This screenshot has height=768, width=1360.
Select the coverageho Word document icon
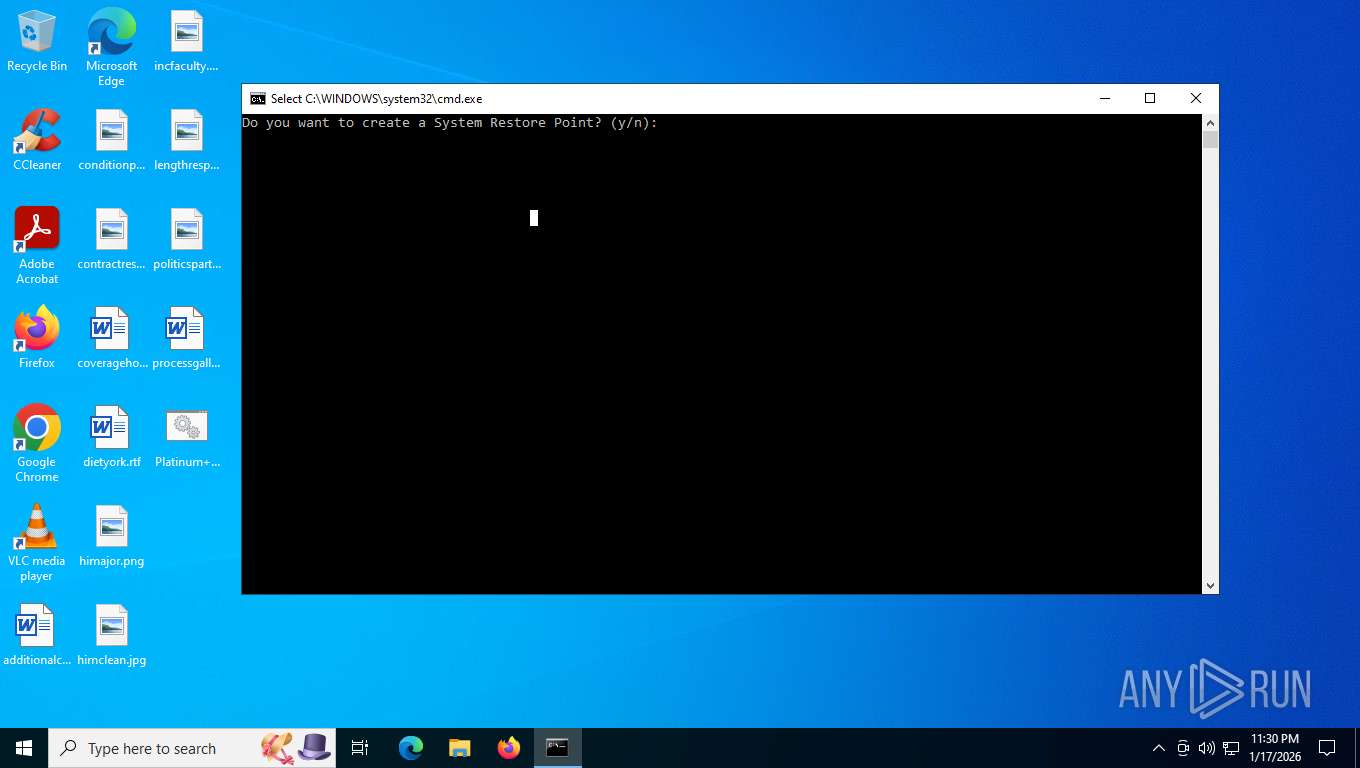coord(111,338)
